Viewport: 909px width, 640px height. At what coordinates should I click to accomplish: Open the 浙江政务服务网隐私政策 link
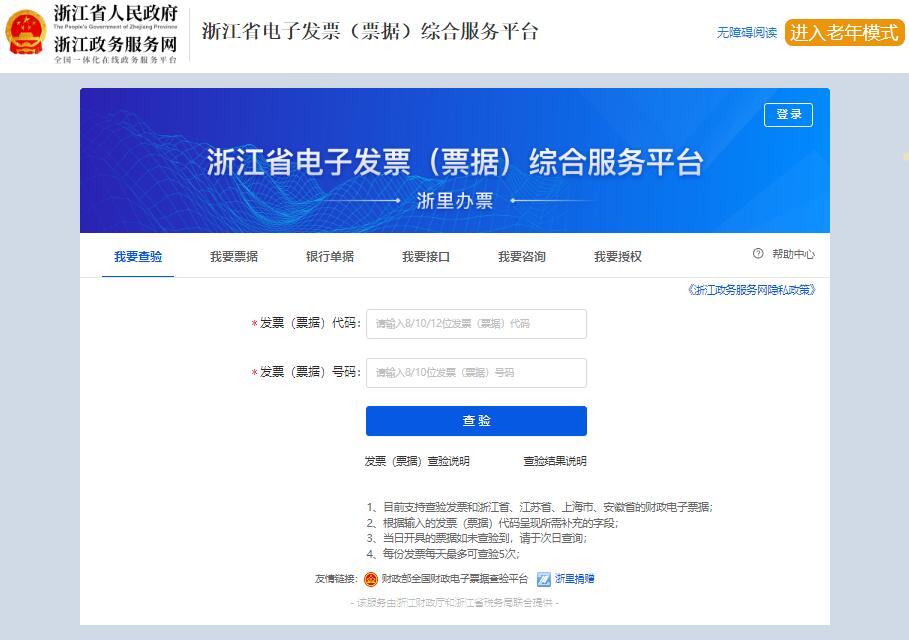751,290
